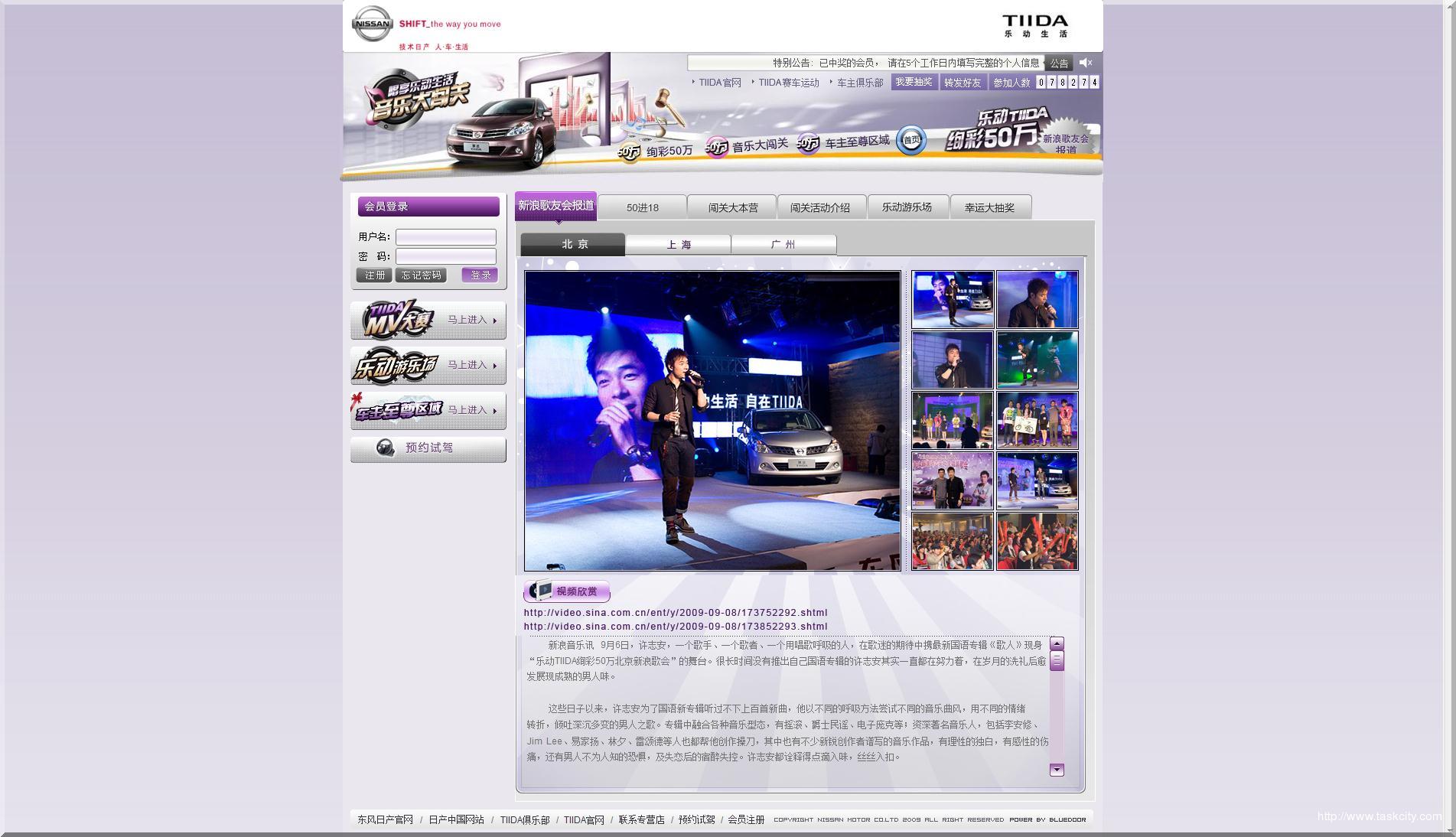This screenshot has width=1456, height=837.
Task: Select the bottom-left audience crowd thumbnail
Action: (953, 541)
